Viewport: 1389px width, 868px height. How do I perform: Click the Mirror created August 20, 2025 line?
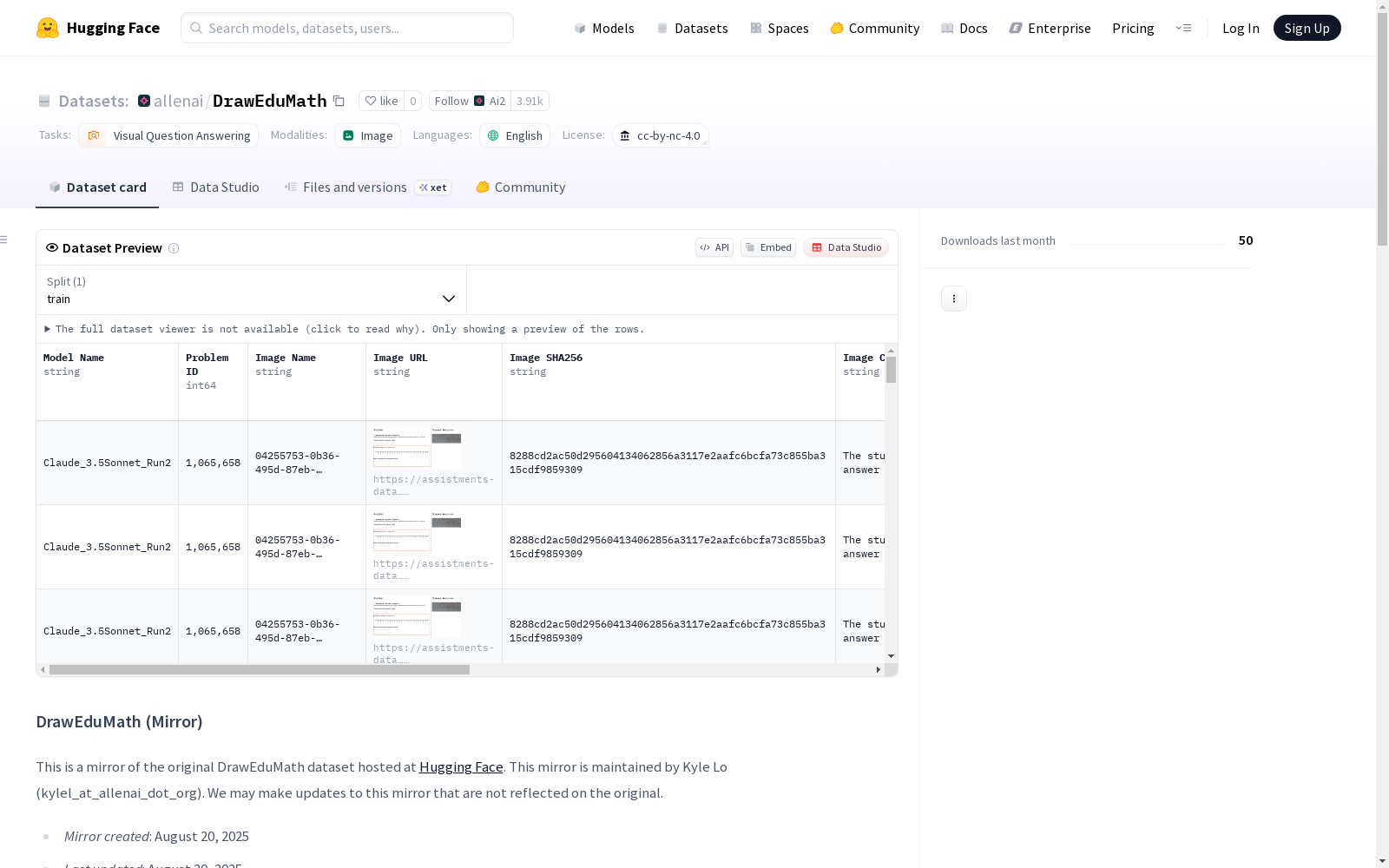pyautogui.click(x=156, y=837)
